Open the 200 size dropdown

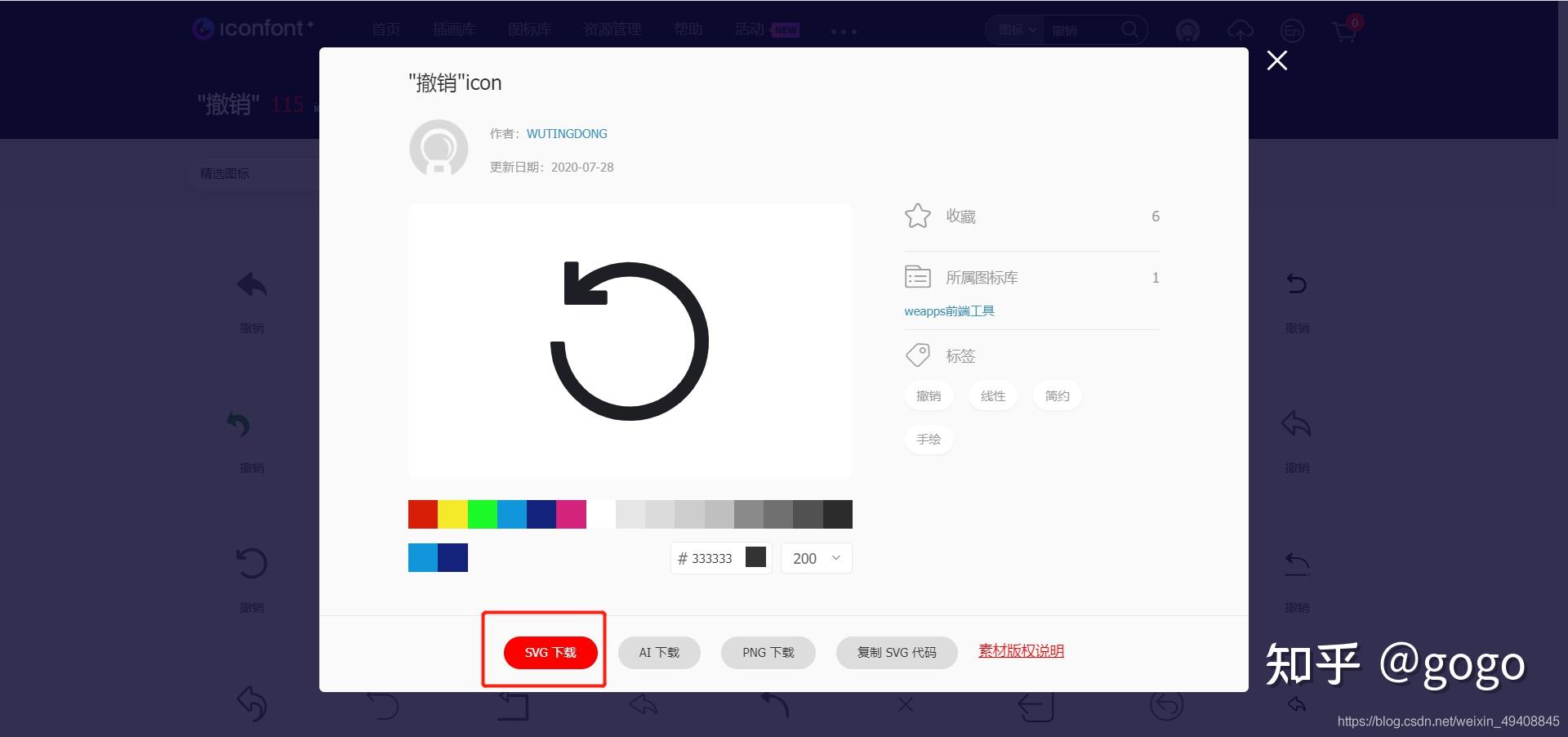tap(815, 558)
